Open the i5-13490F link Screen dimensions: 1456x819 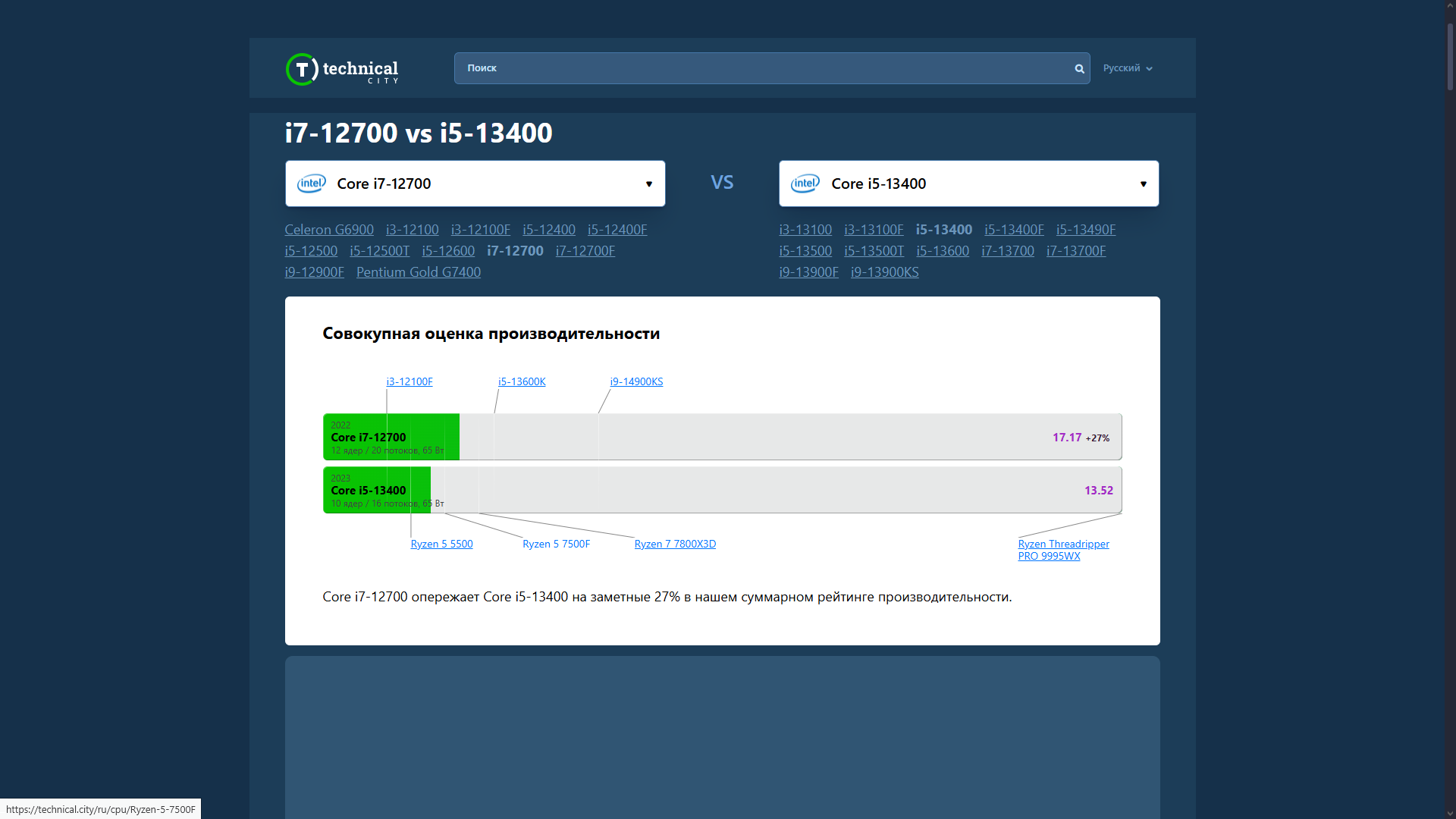(x=1086, y=230)
